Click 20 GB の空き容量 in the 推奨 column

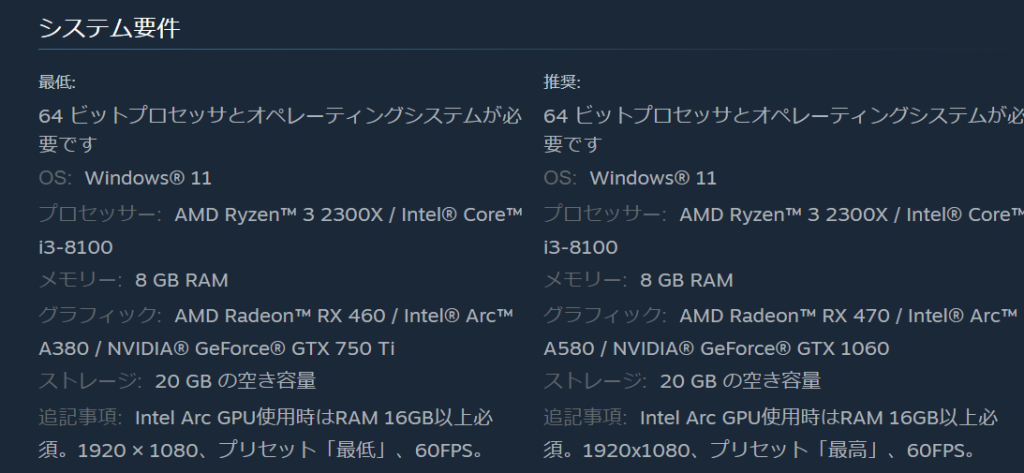tap(740, 381)
